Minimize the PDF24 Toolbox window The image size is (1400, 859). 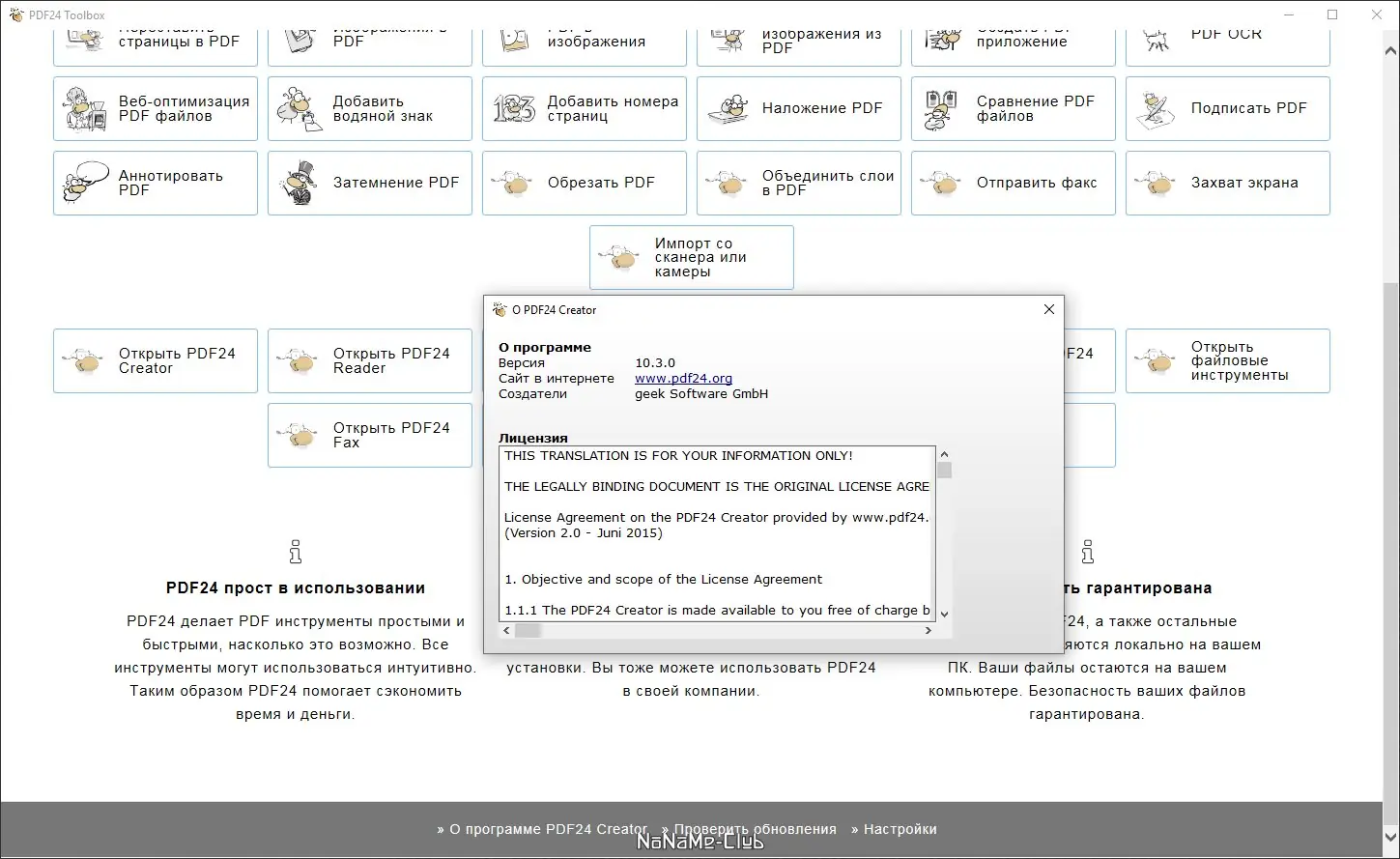pyautogui.click(x=1288, y=14)
